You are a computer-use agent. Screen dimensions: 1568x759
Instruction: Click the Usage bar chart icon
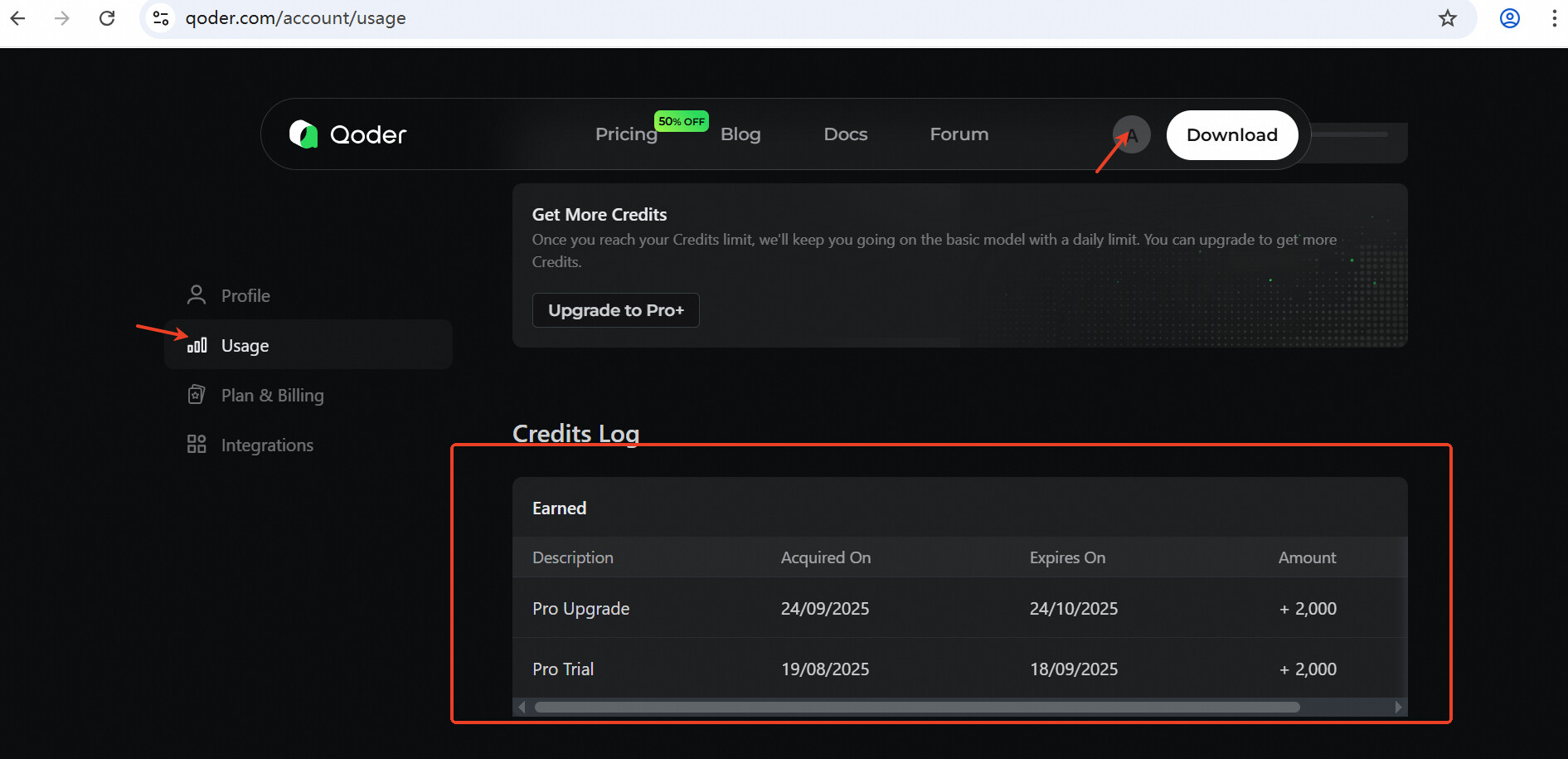(197, 345)
